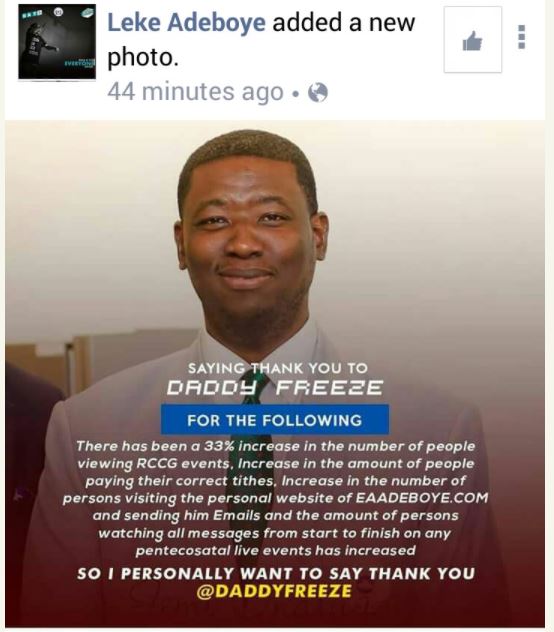The height and width of the screenshot is (632, 554).
Task: Tap the 'SAYING THANK YOU TO' caption line
Action: (278, 368)
